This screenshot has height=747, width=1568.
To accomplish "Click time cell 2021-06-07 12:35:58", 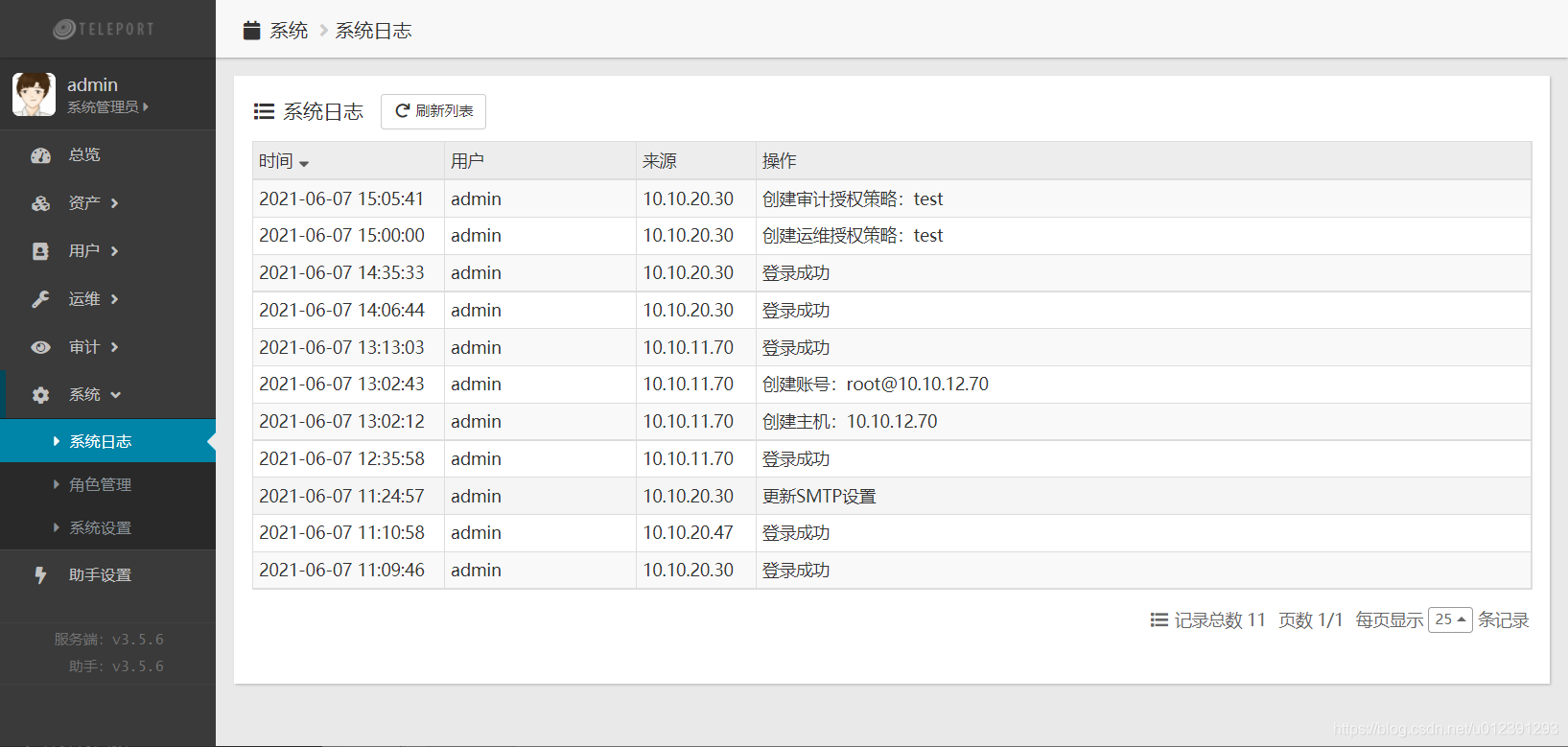I will click(x=341, y=458).
